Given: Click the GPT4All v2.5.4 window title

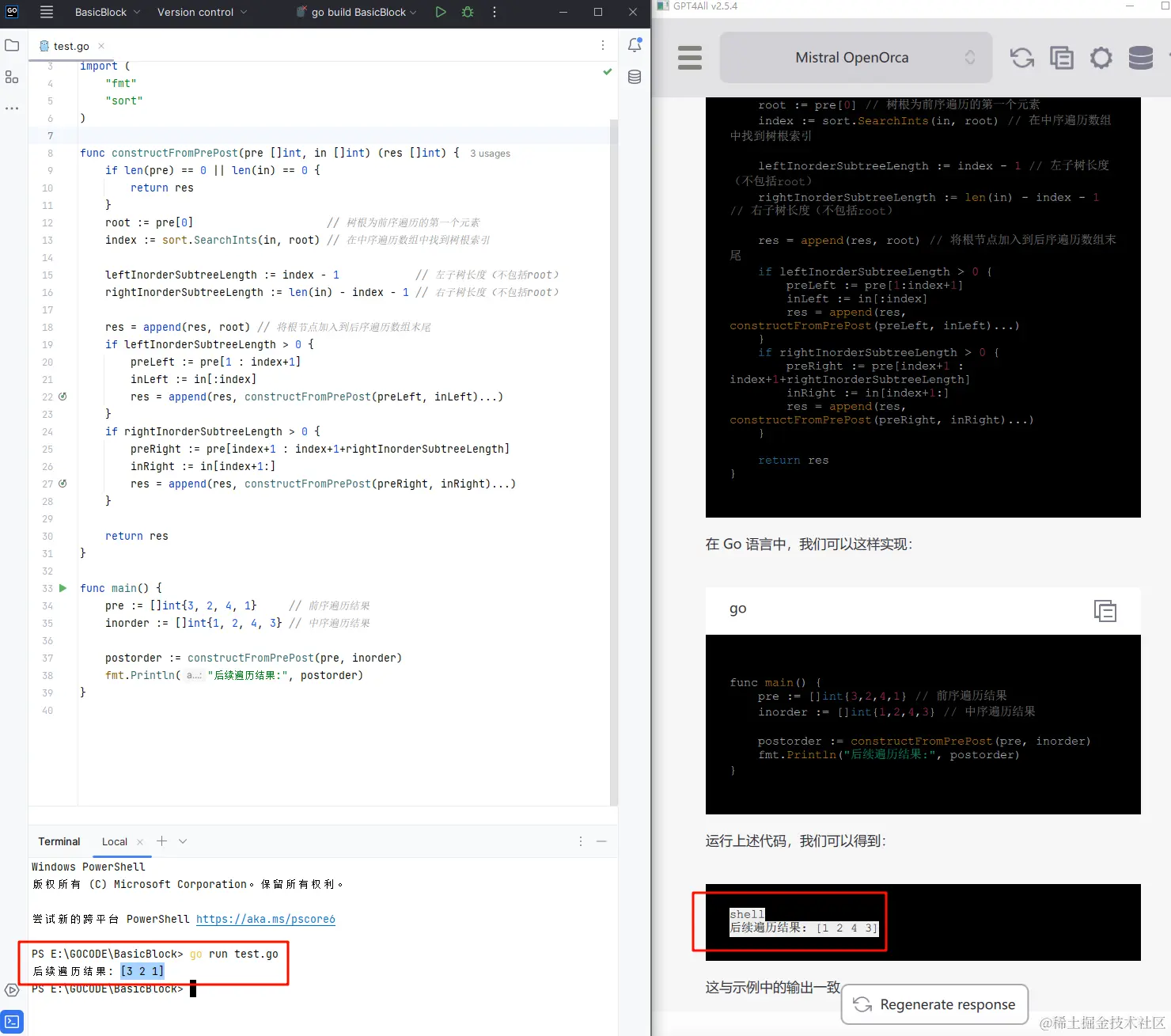Looking at the screenshot, I should coord(705,6).
